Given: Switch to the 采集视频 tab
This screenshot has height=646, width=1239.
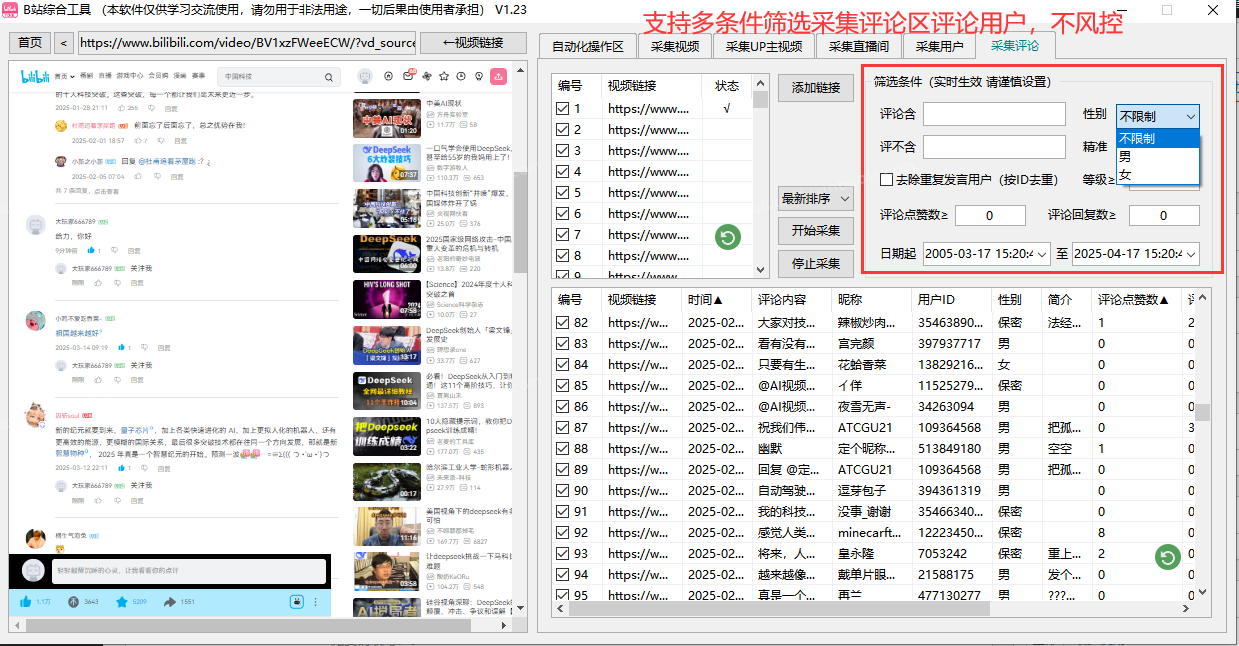Looking at the screenshot, I should coord(678,44).
